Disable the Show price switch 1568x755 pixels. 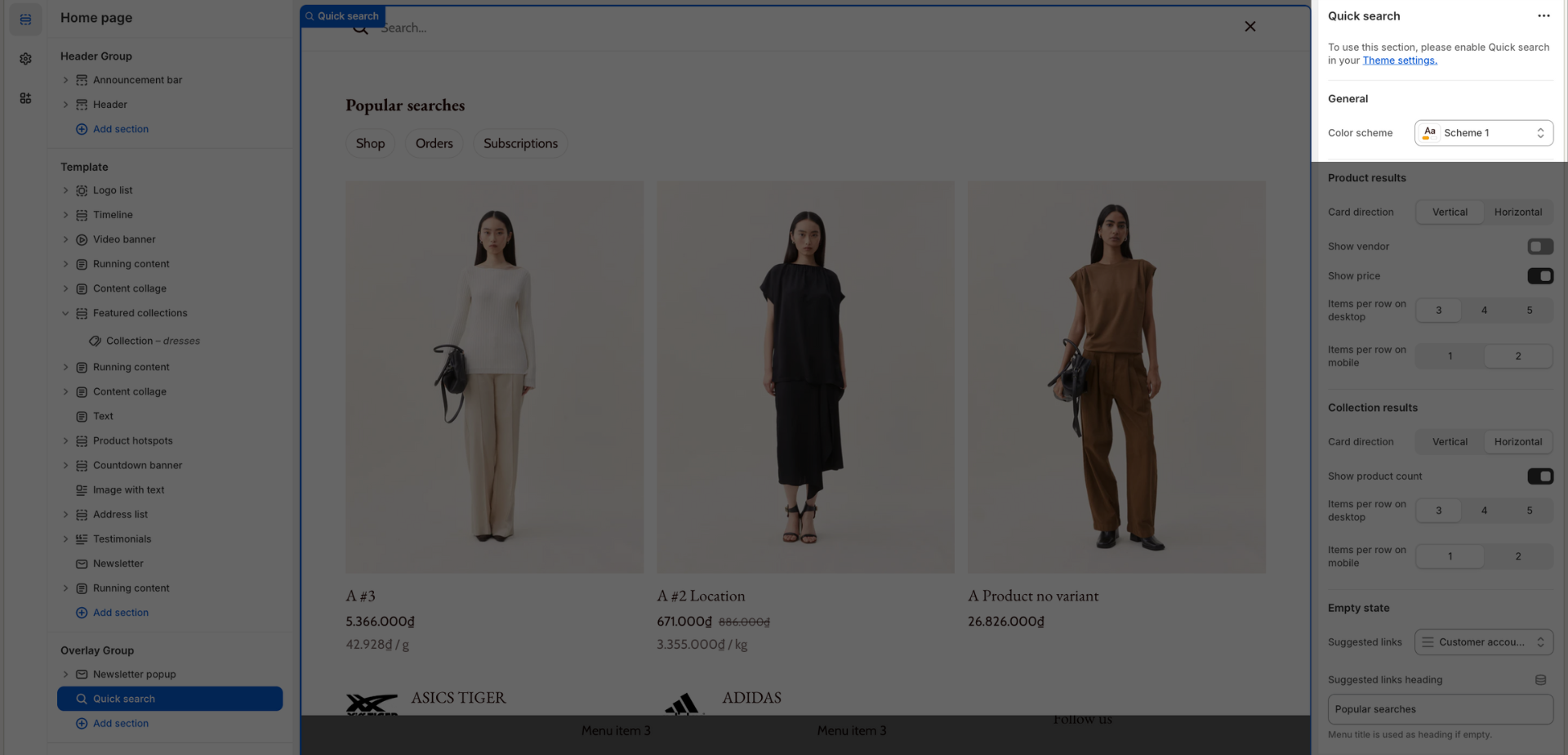pyautogui.click(x=1540, y=276)
